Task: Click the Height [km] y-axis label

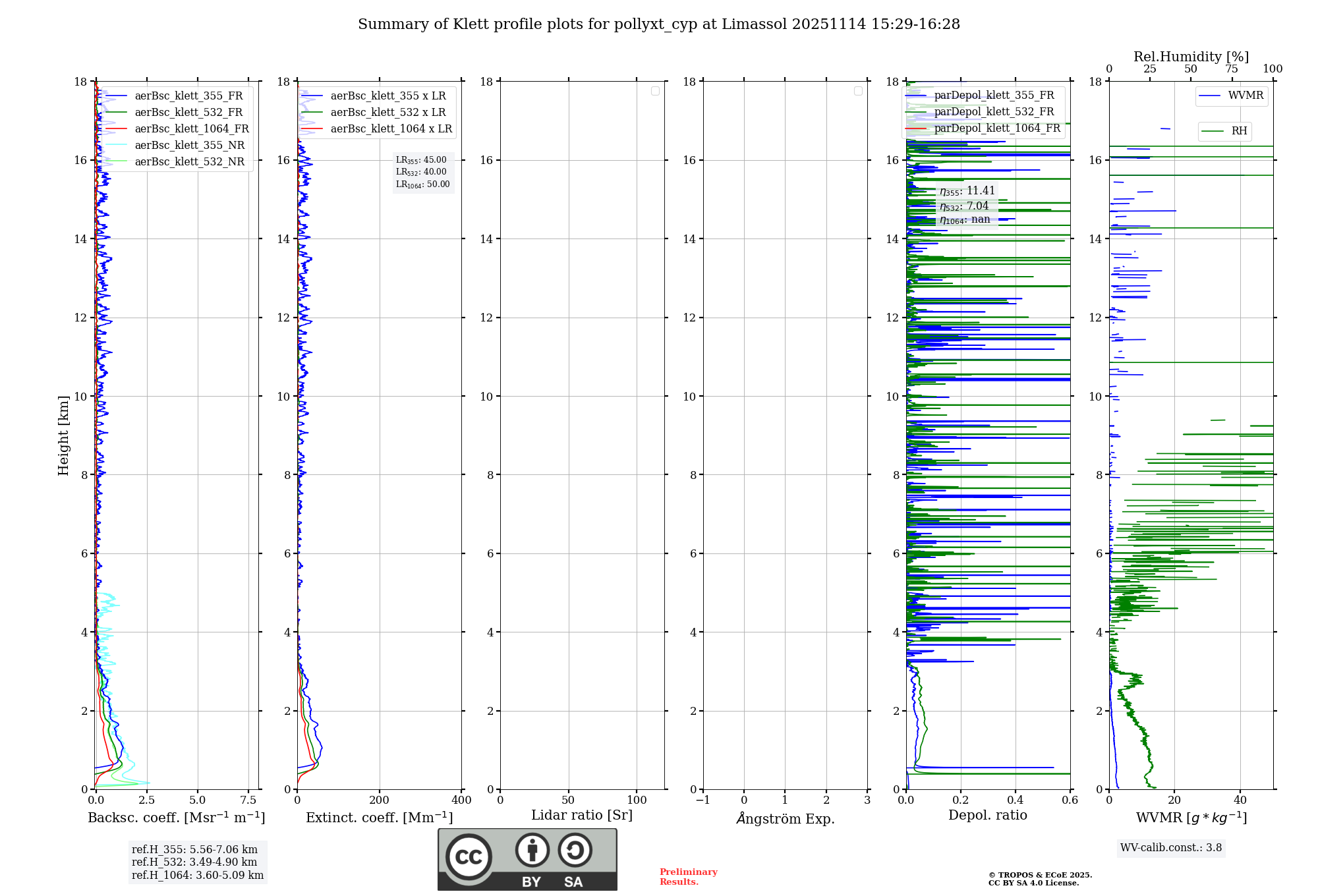Action: 63,435
